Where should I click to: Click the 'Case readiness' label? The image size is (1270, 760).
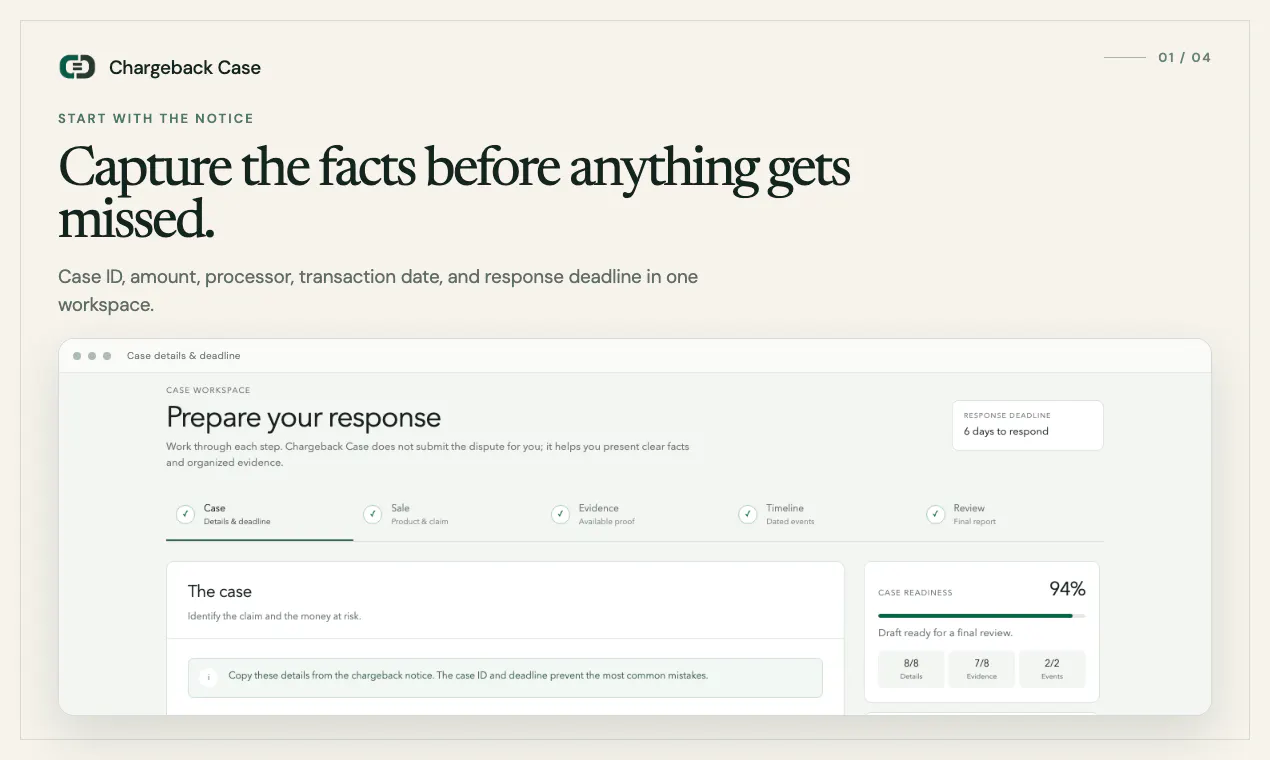click(915, 593)
